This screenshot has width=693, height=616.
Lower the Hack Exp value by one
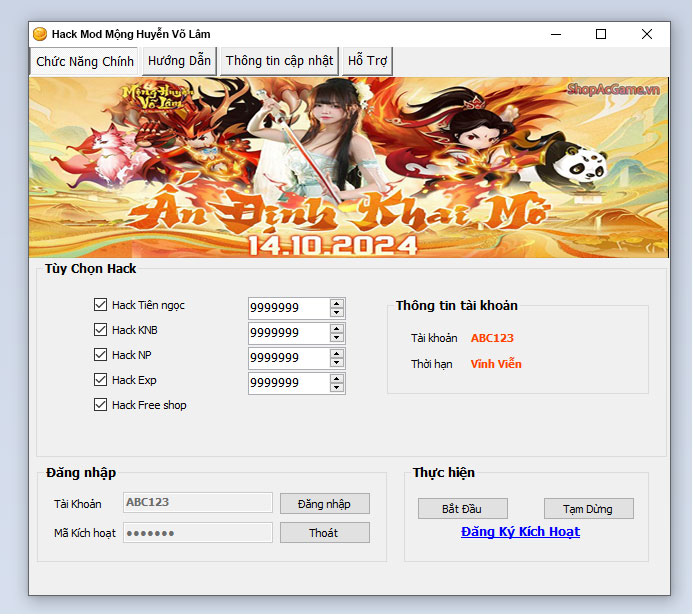(x=337, y=388)
